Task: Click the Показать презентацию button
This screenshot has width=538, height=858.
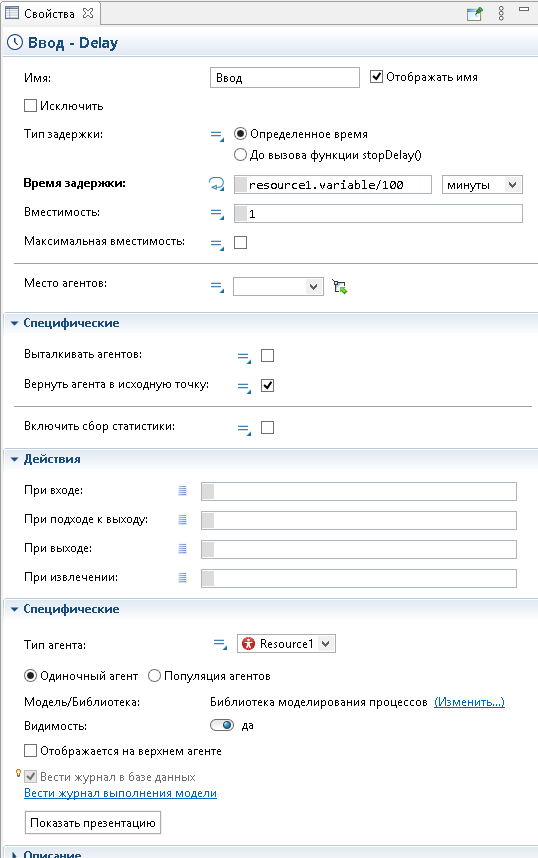Action: click(92, 822)
